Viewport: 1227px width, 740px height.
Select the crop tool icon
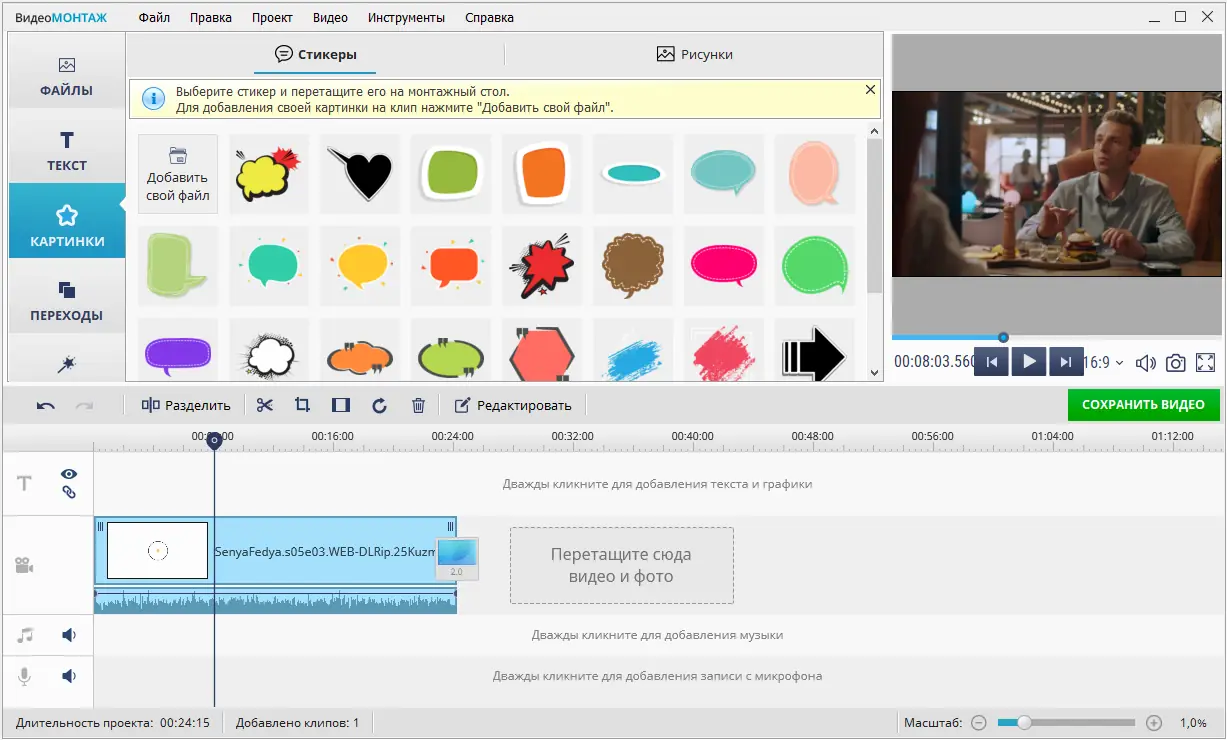[x=302, y=405]
